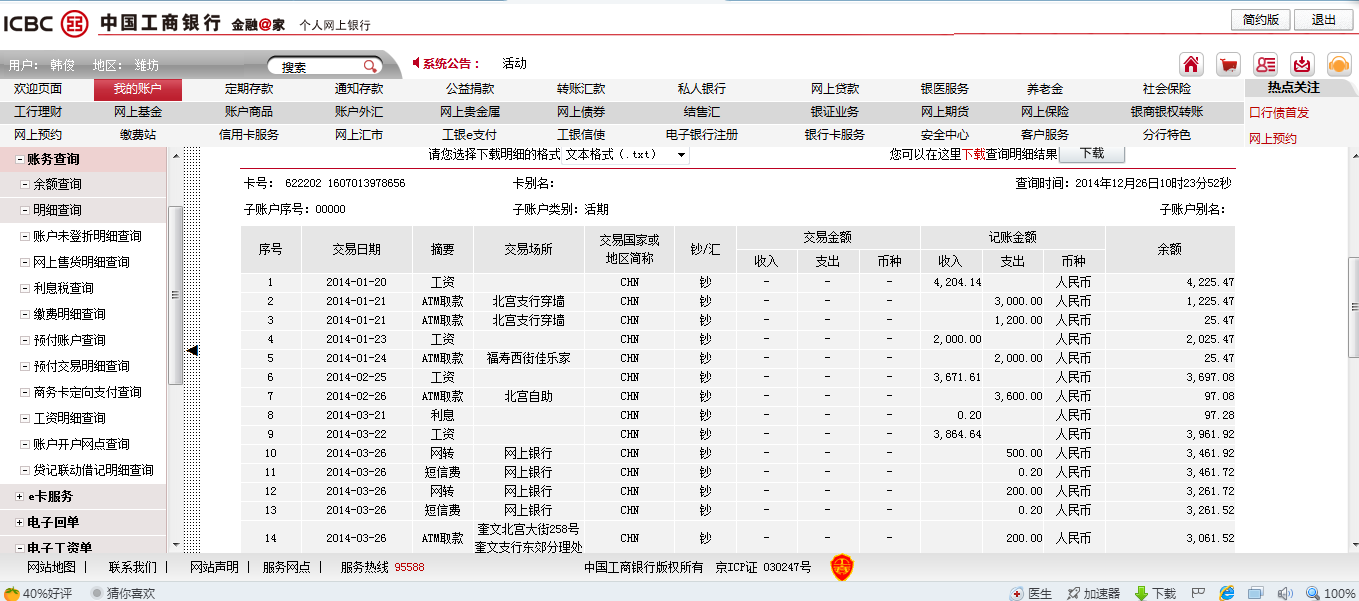Click the customer profile card icon
The width and height of the screenshot is (1359, 601).
pyautogui.click(x=1265, y=64)
